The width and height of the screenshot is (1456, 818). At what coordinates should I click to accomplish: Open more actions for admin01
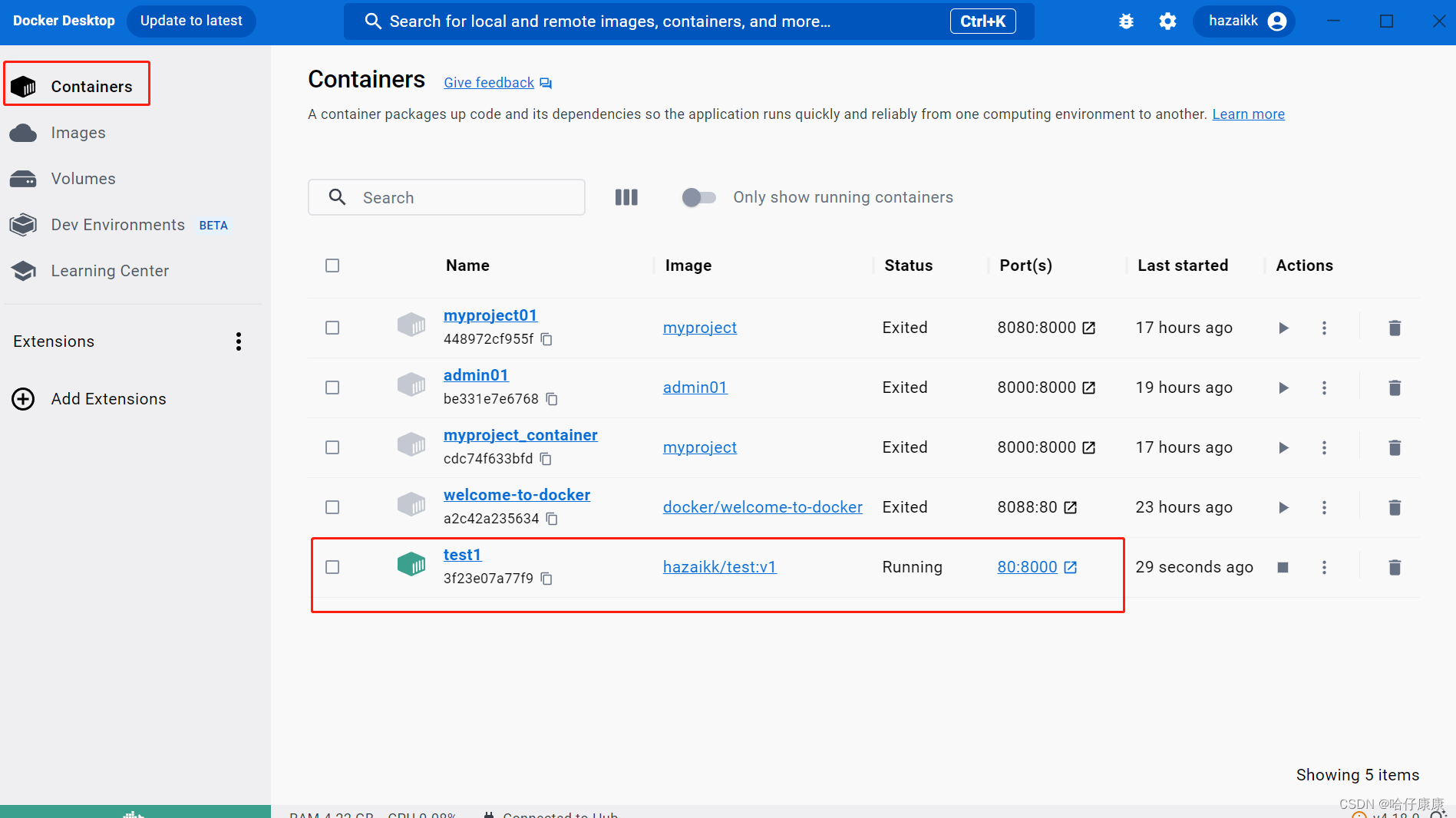pos(1324,388)
